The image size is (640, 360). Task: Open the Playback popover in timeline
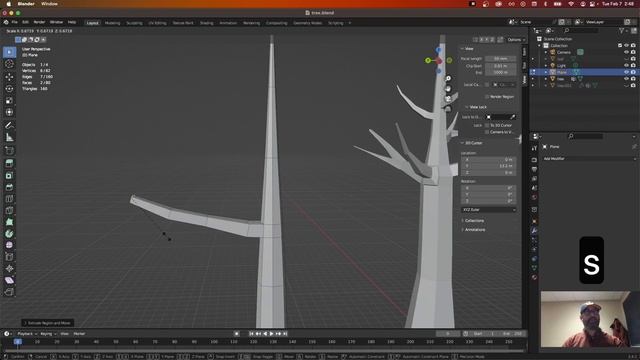coord(27,334)
